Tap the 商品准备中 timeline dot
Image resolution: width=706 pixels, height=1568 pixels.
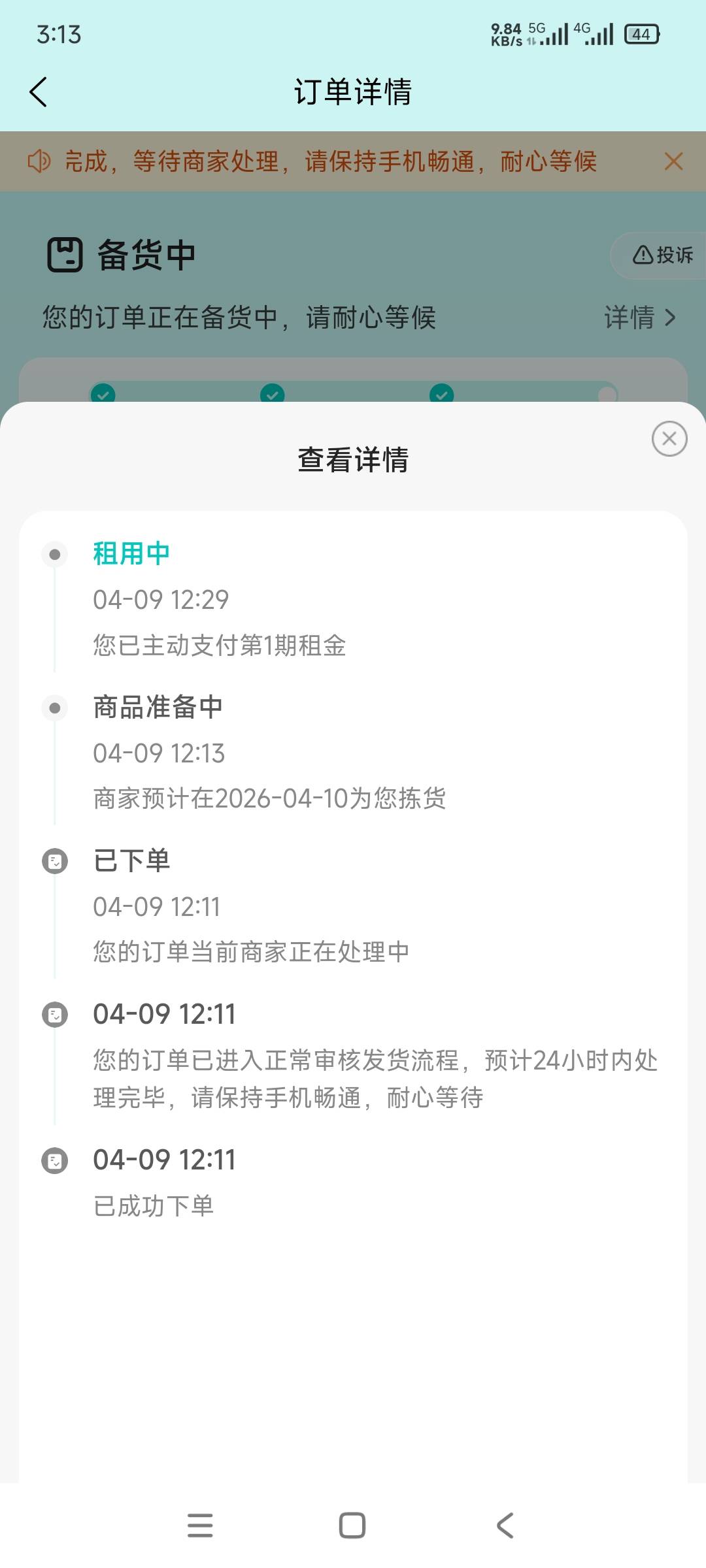pos(55,708)
